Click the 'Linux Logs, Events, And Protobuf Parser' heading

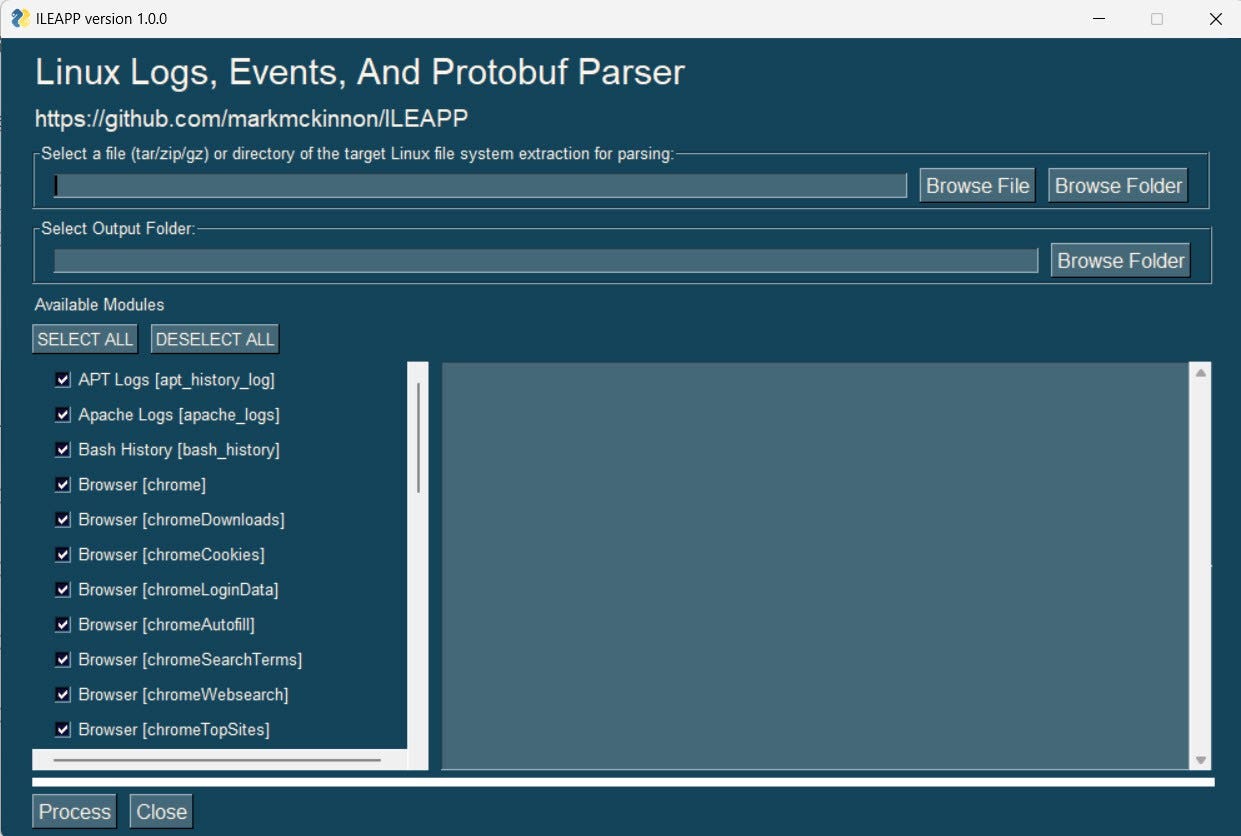(360, 72)
